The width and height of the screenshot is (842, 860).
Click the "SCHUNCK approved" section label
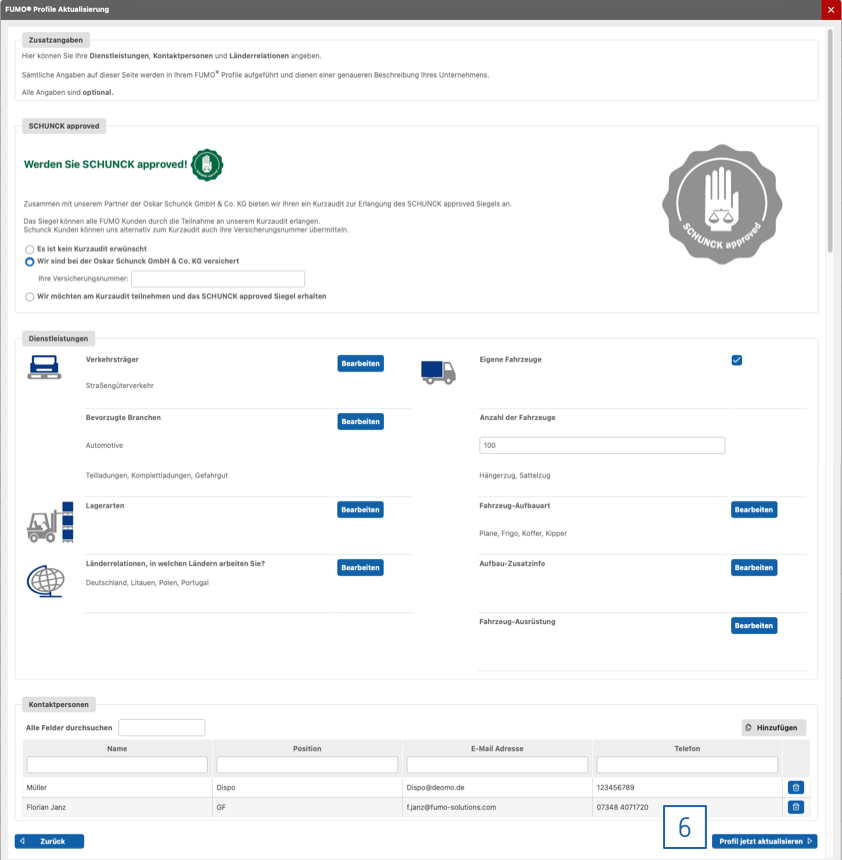pyautogui.click(x=64, y=126)
